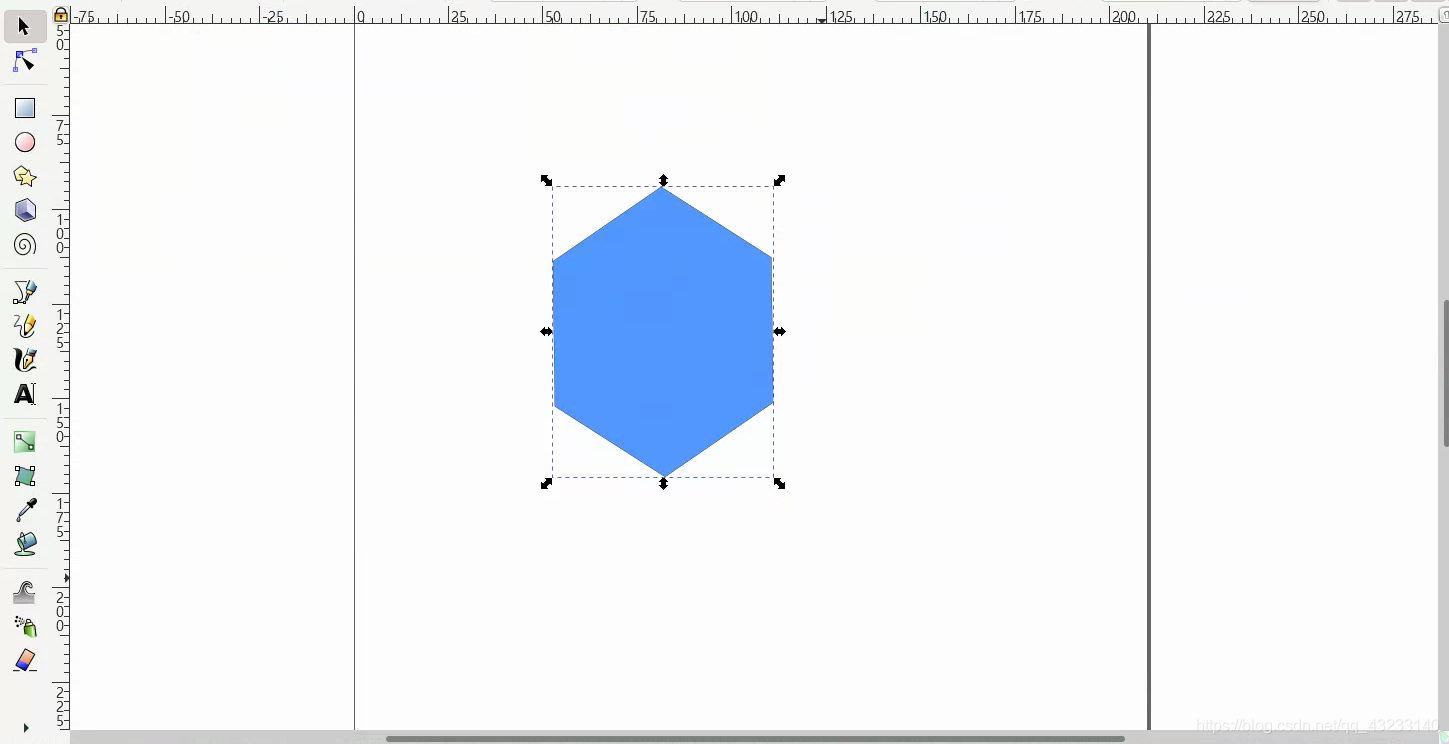Select the Bezier pen tool
This screenshot has height=744, width=1449.
24,292
